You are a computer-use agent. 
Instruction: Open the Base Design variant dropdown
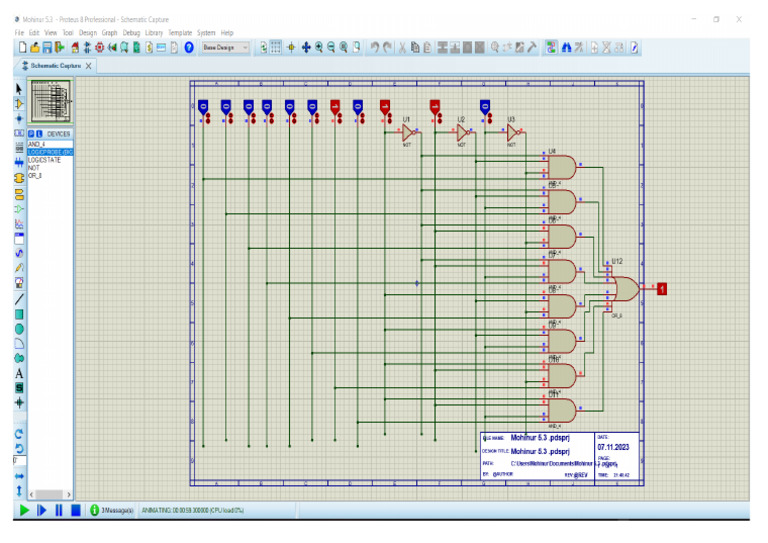pyautogui.click(x=225, y=47)
